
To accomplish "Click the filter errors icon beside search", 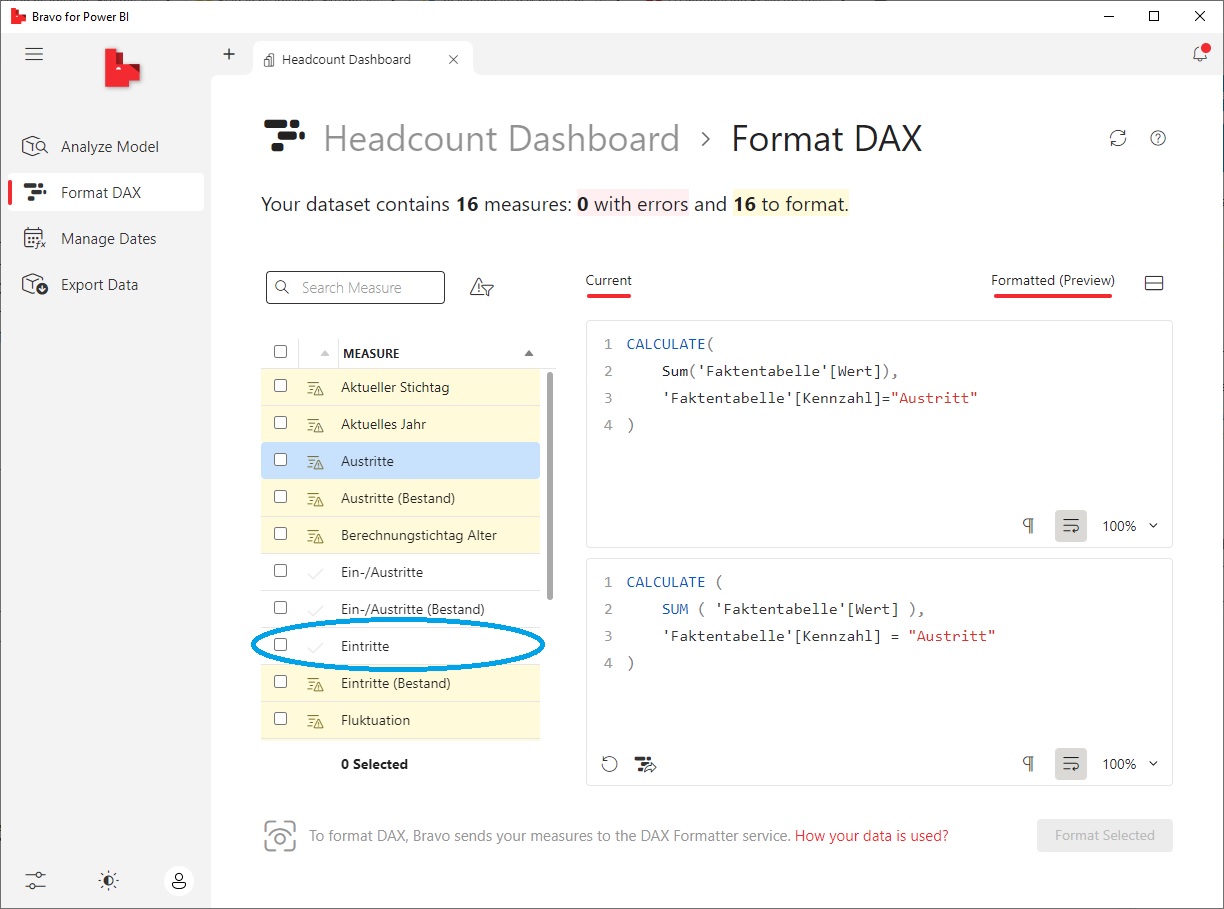I will 481,286.
